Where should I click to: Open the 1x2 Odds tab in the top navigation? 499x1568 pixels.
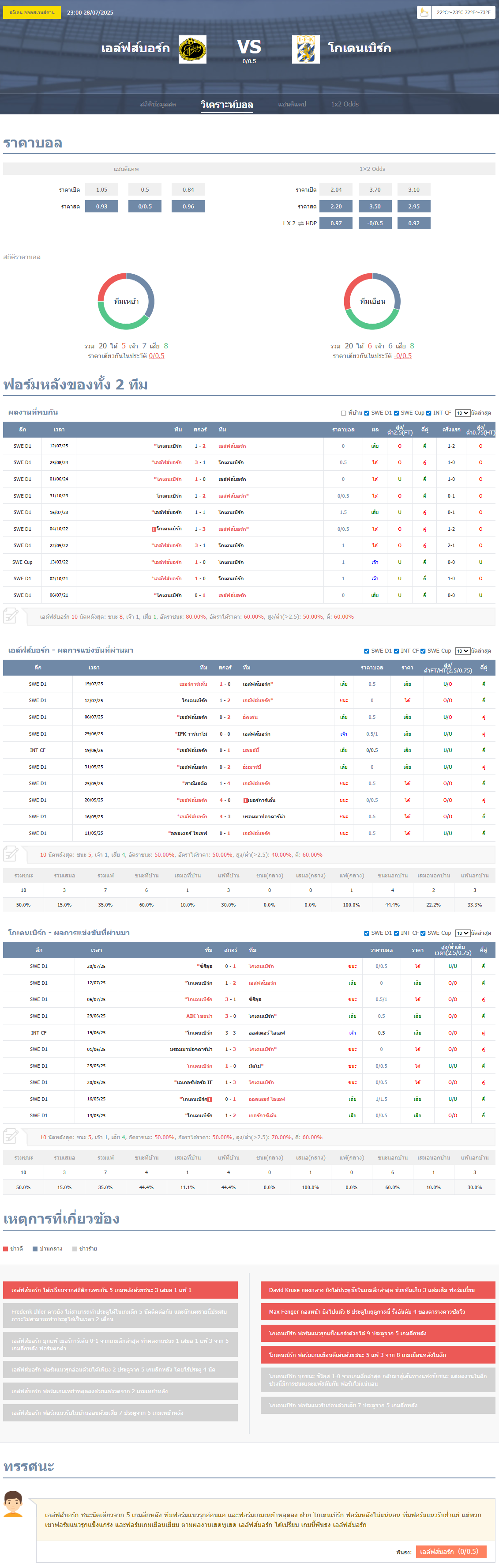tap(345, 104)
